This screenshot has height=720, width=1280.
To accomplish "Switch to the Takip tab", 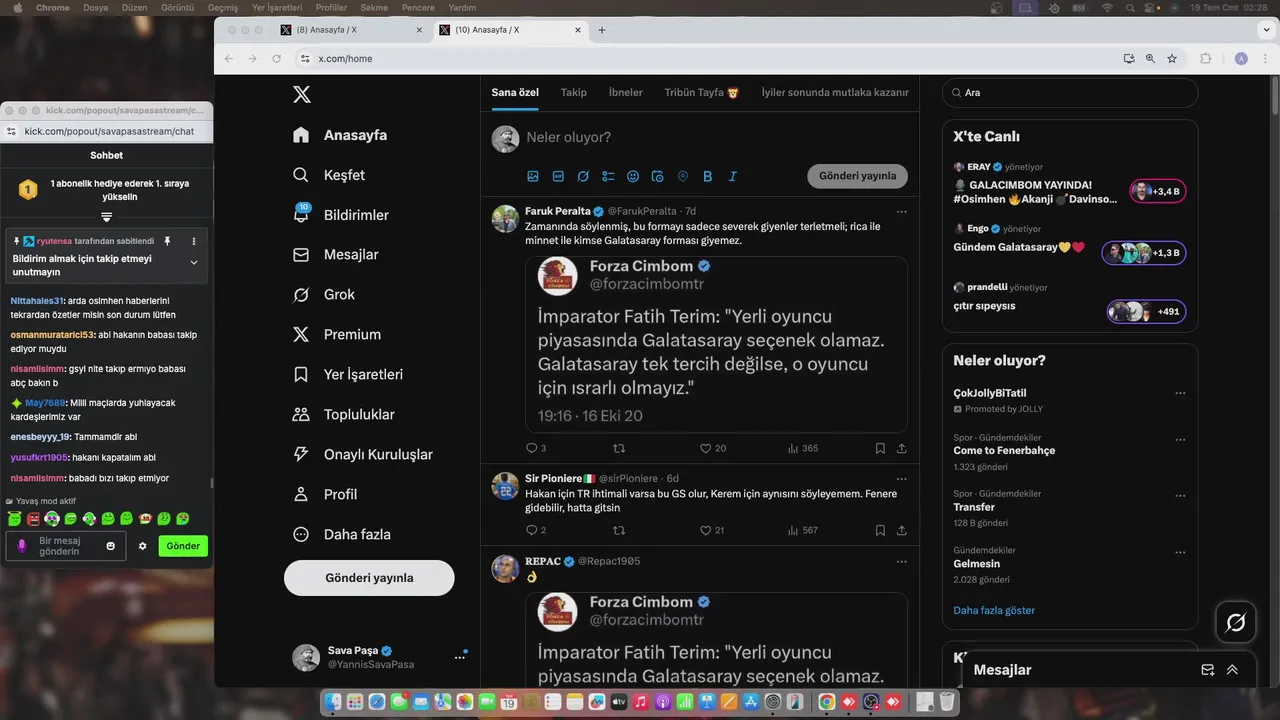I will (x=574, y=92).
